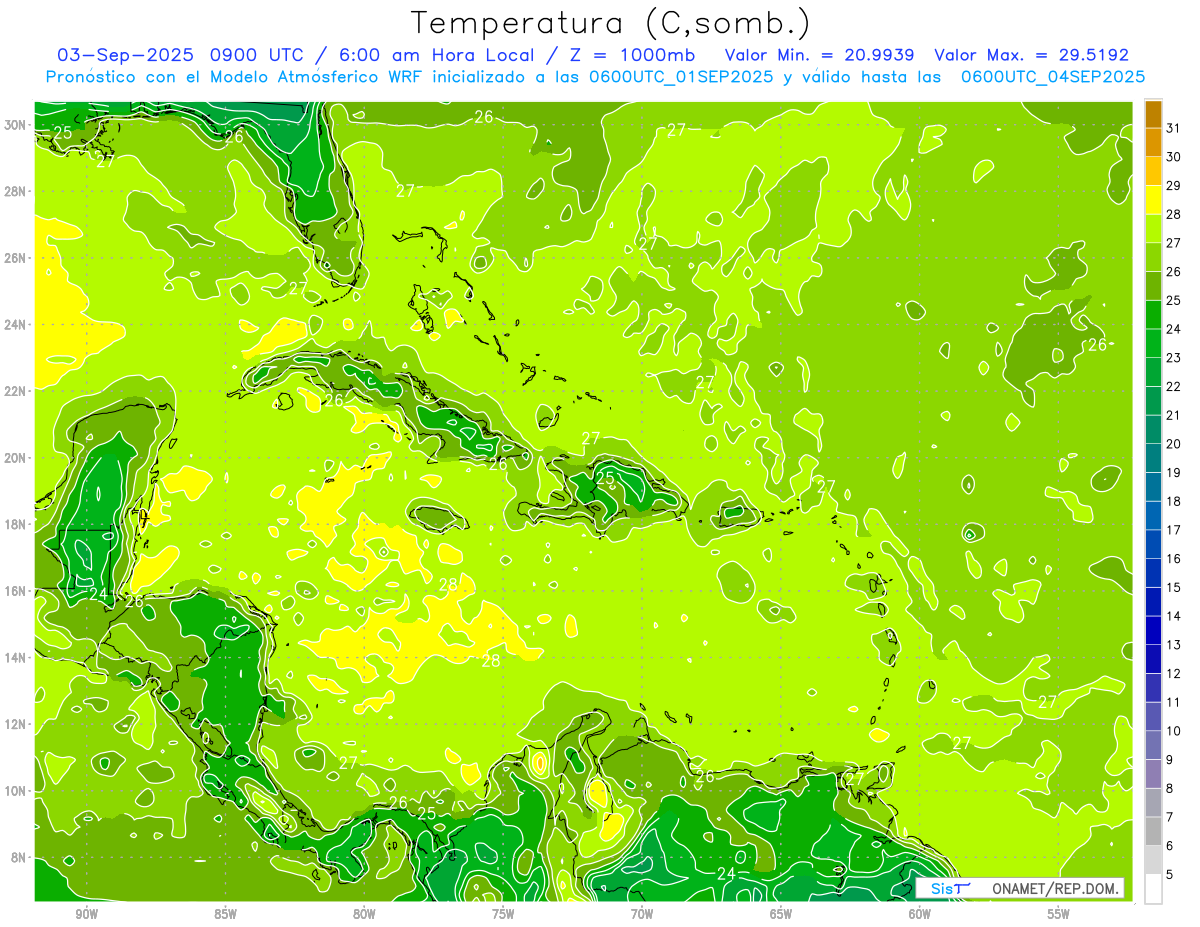Click the initialization time 0600UTC_01SEP2025

point(681,77)
